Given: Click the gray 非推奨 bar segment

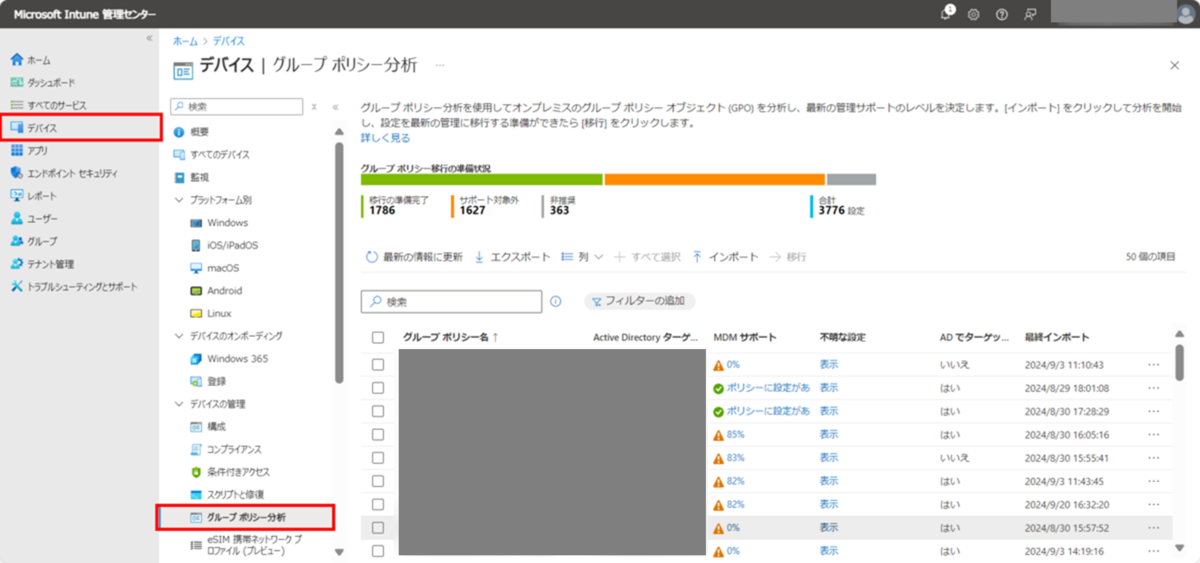Looking at the screenshot, I should 851,180.
